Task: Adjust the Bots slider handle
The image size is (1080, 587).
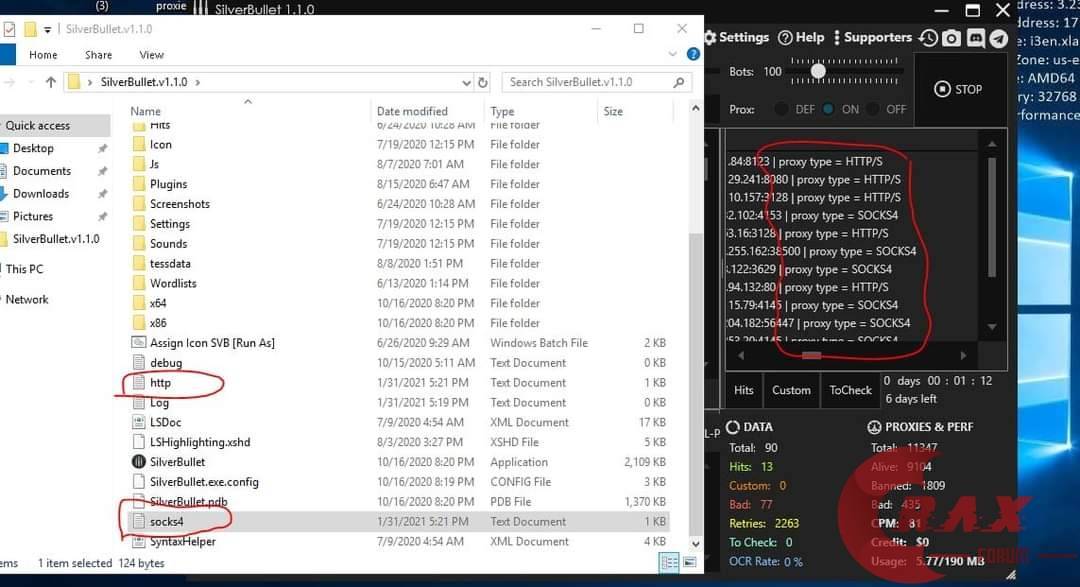Action: (x=818, y=71)
